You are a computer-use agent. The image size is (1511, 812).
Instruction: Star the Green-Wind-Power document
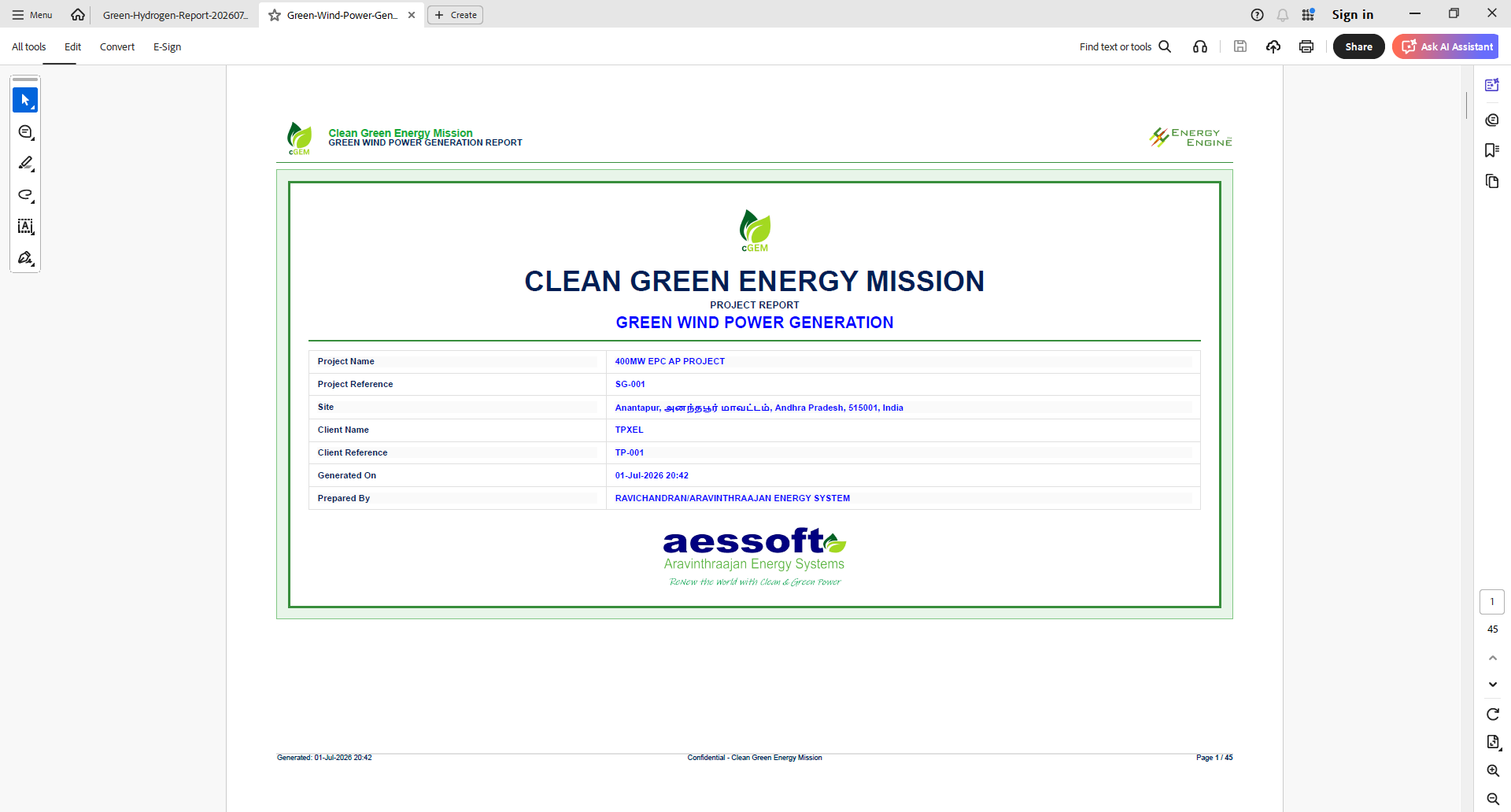(x=275, y=15)
